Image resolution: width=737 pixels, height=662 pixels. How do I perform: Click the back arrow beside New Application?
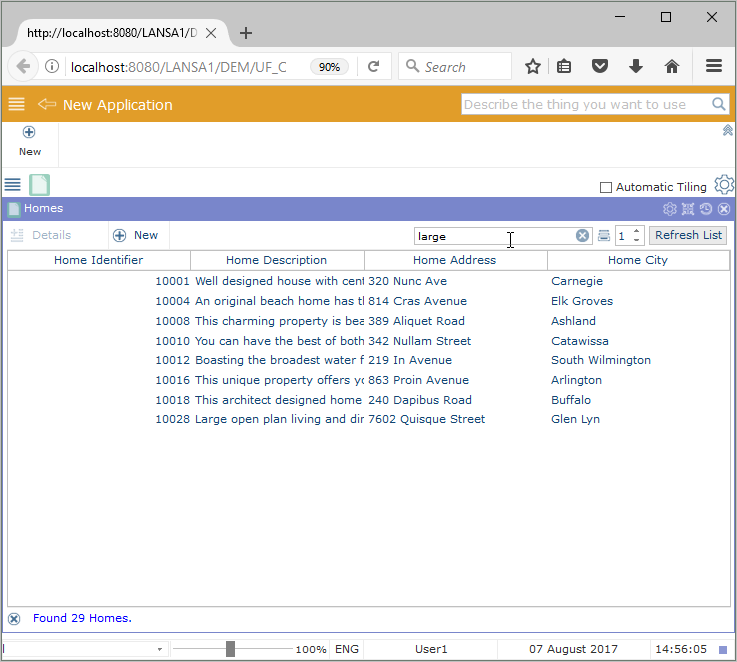click(46, 105)
